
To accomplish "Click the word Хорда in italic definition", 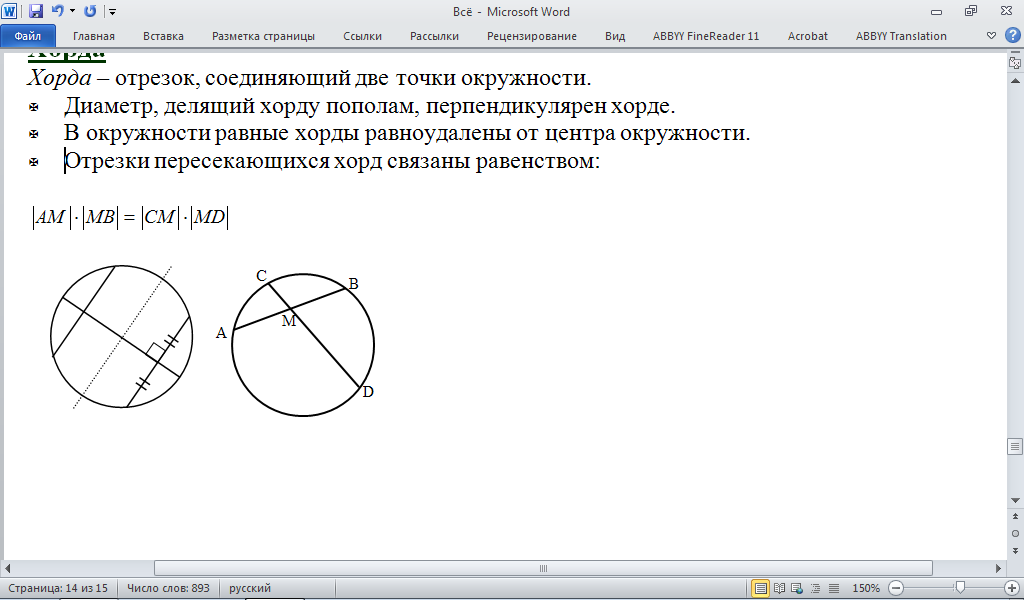I will 59,78.
